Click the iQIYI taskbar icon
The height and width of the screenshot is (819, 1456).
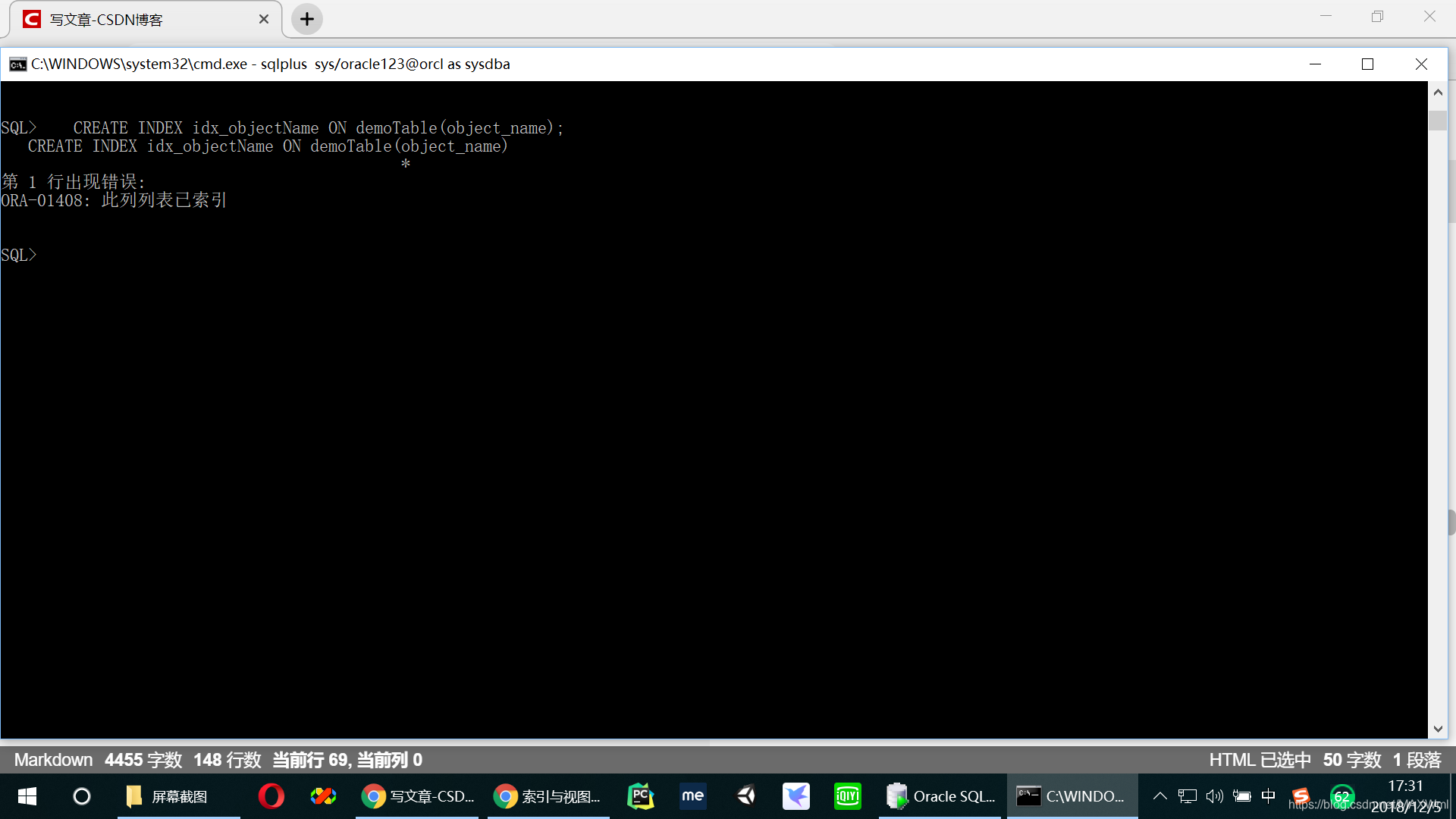[847, 796]
